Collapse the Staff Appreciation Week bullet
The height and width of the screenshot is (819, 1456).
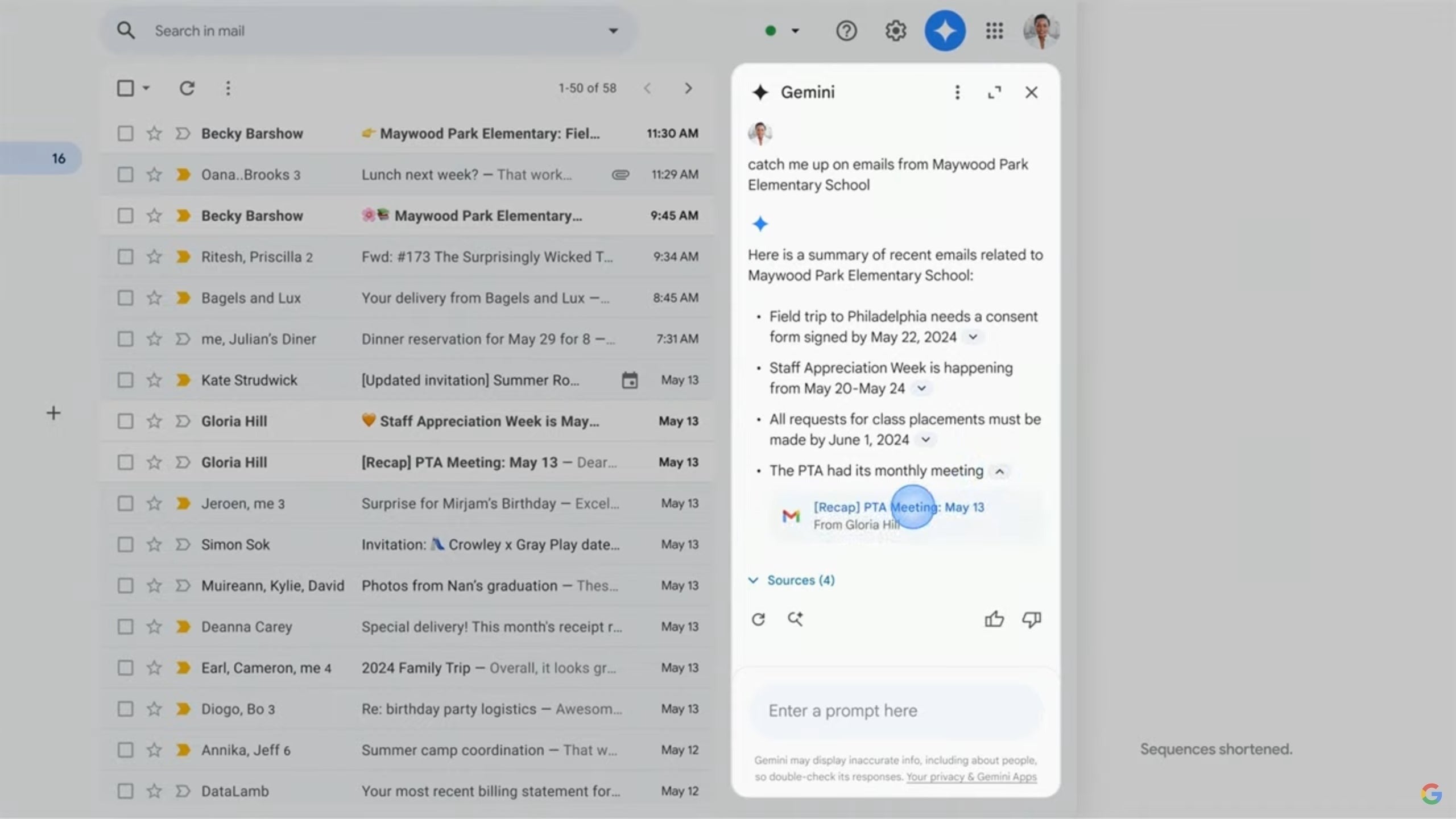click(920, 388)
